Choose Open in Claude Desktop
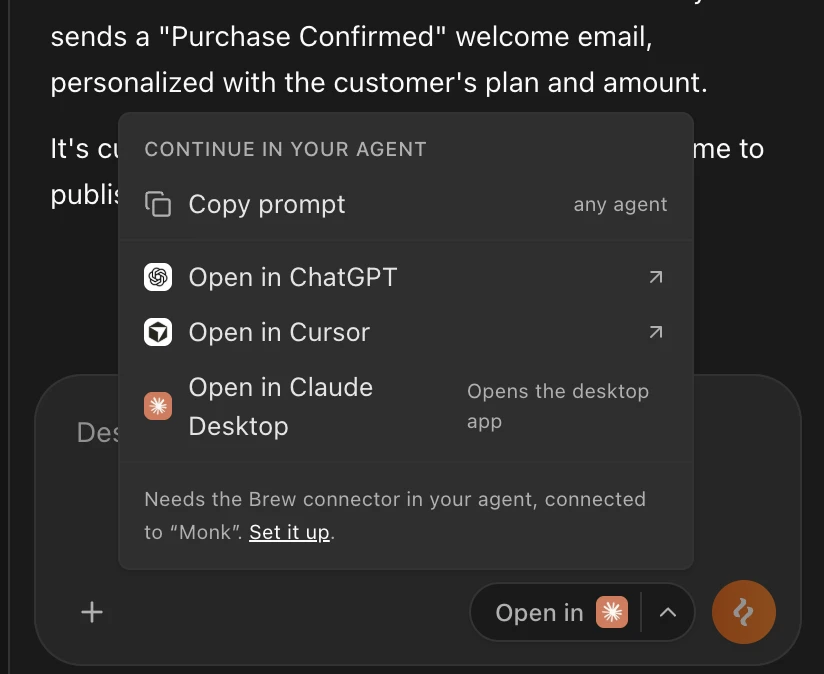 pyautogui.click(x=406, y=406)
